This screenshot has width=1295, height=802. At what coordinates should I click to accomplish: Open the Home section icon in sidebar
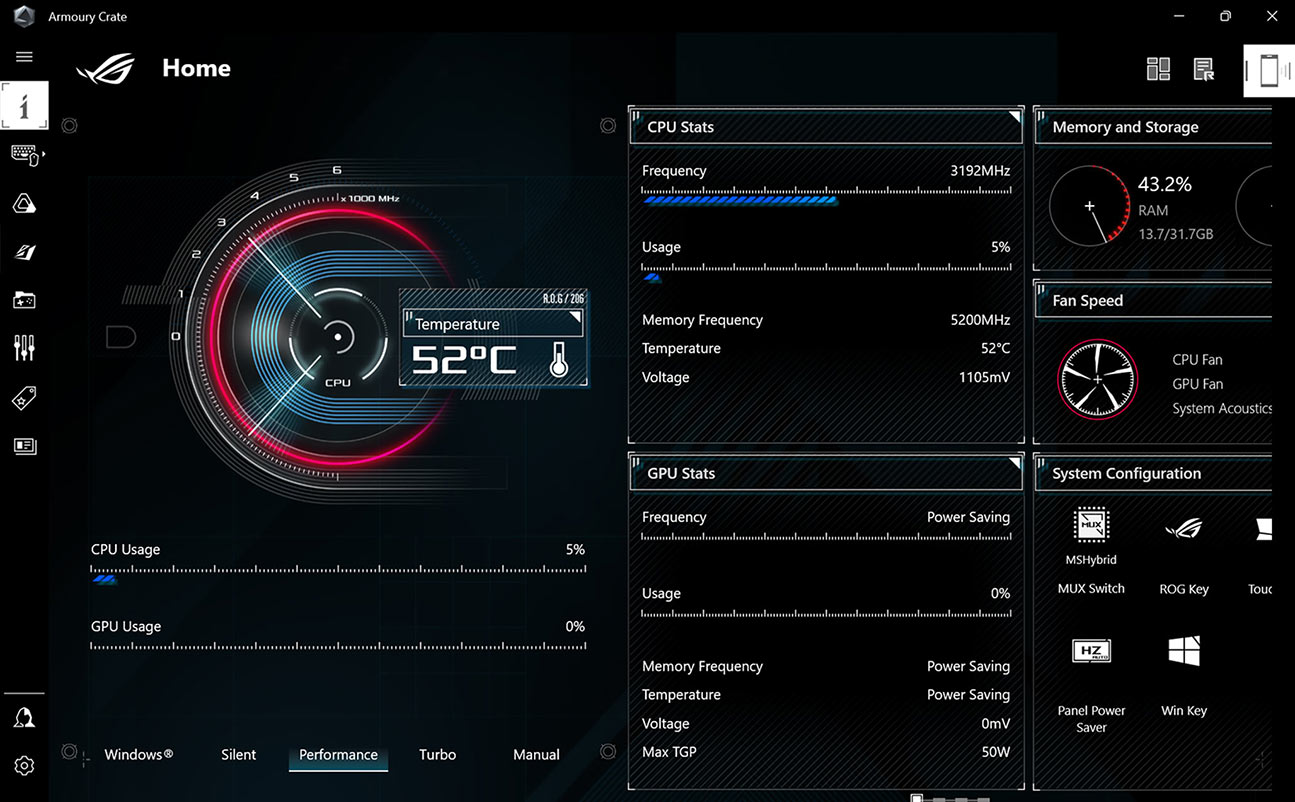pos(24,105)
